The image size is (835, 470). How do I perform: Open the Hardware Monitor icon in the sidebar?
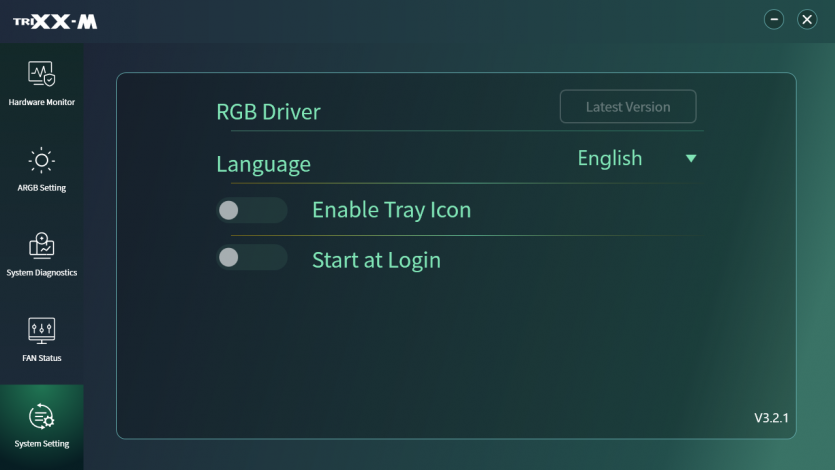point(41,74)
